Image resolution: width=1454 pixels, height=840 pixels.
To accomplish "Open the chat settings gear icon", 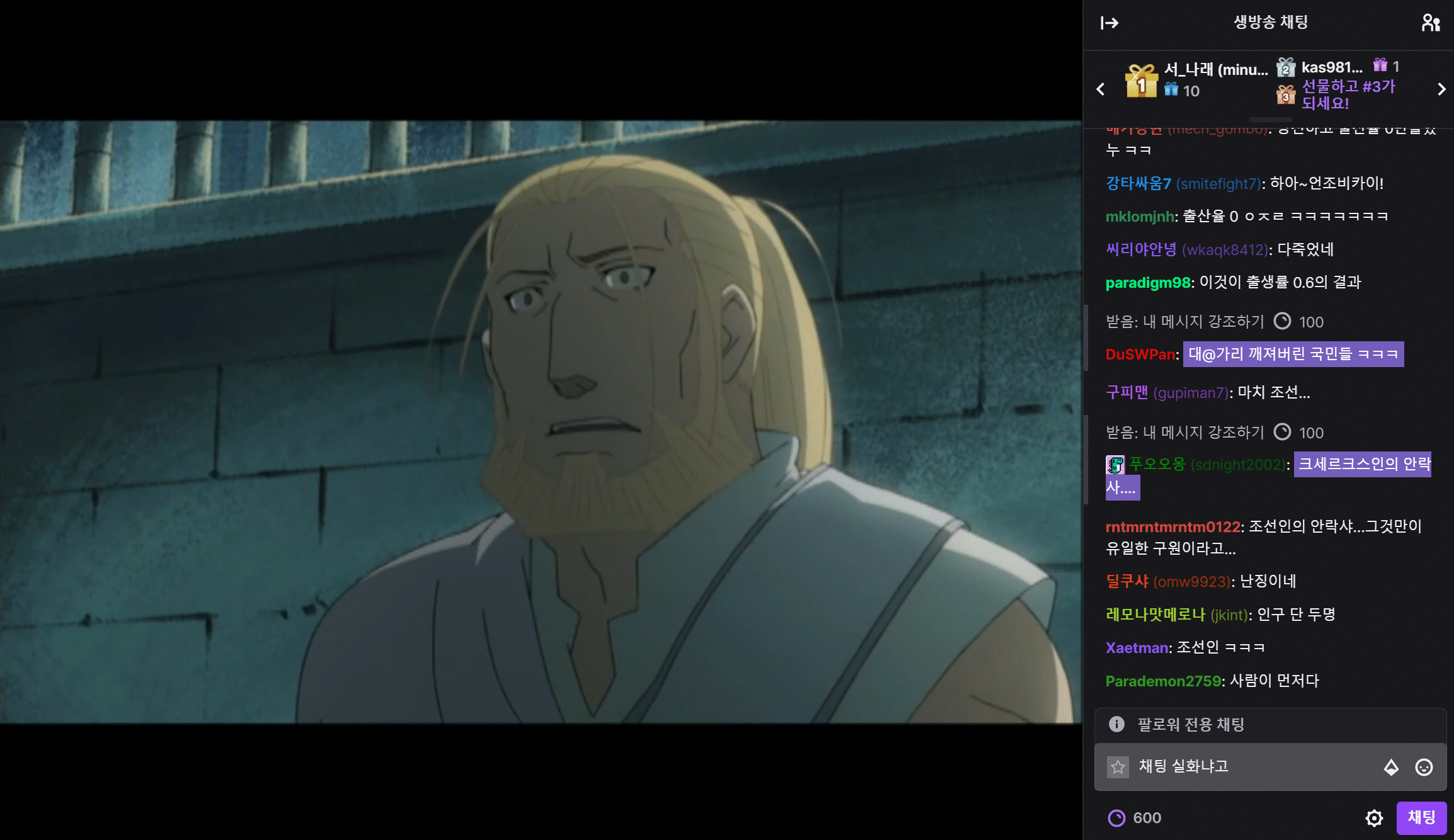I will [1374, 818].
